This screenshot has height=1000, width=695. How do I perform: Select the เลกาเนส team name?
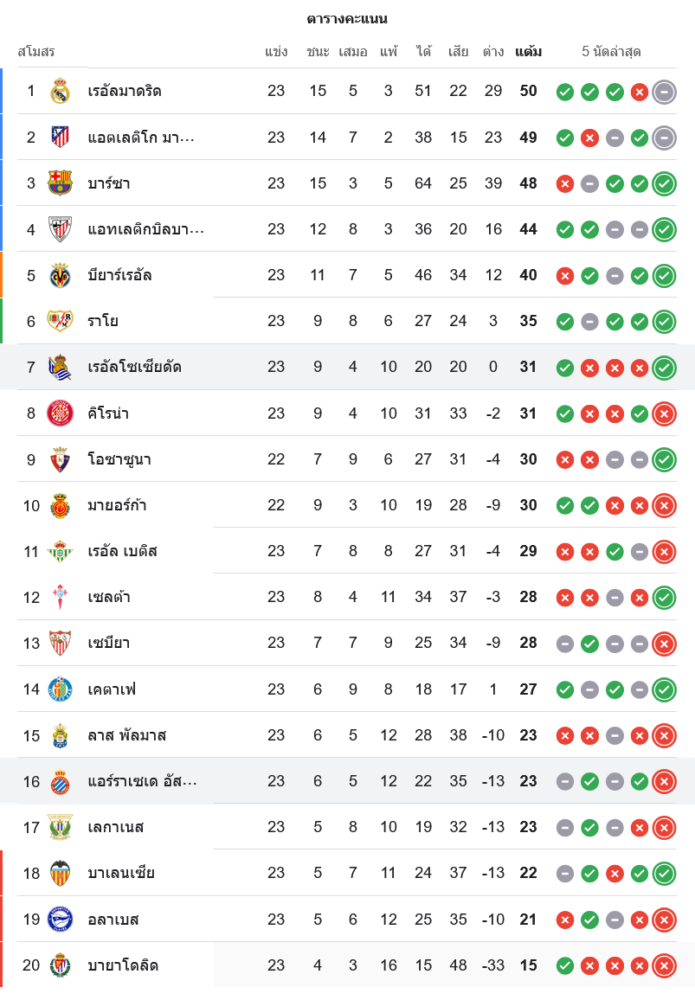pos(116,828)
